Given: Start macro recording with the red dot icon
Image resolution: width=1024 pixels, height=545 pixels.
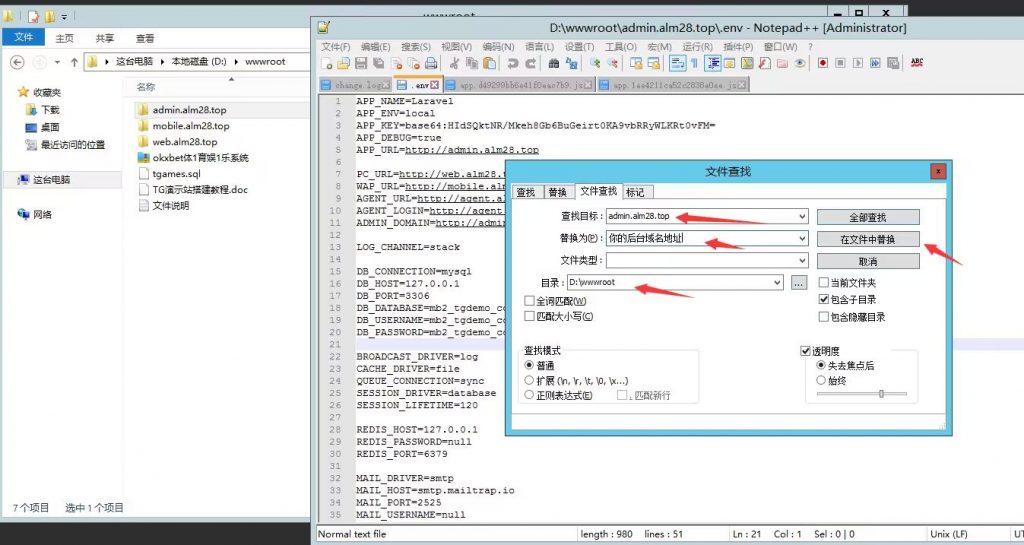Looking at the screenshot, I should tap(823, 63).
